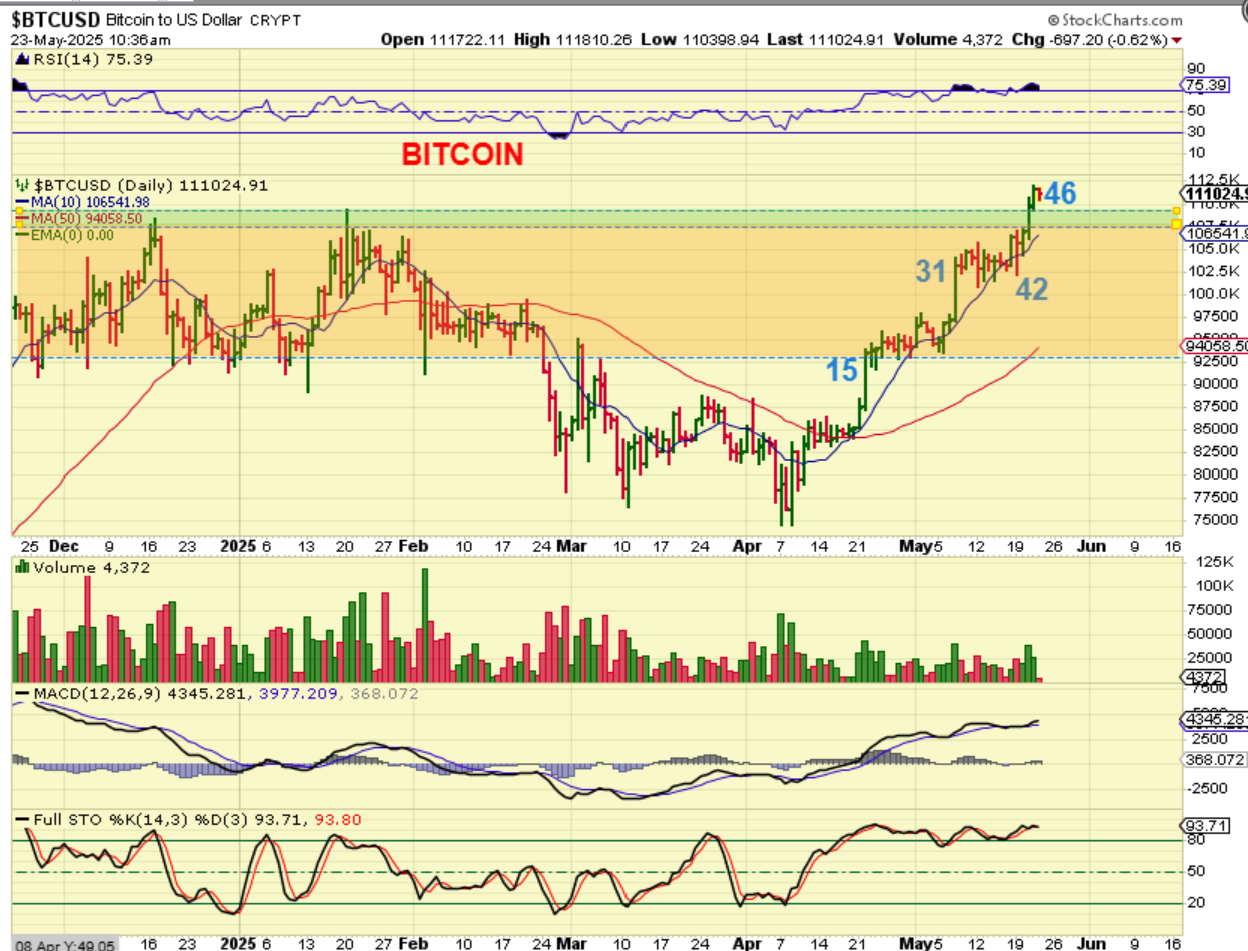
Task: Click the 90 RSI axis label
Action: [x=1196, y=69]
